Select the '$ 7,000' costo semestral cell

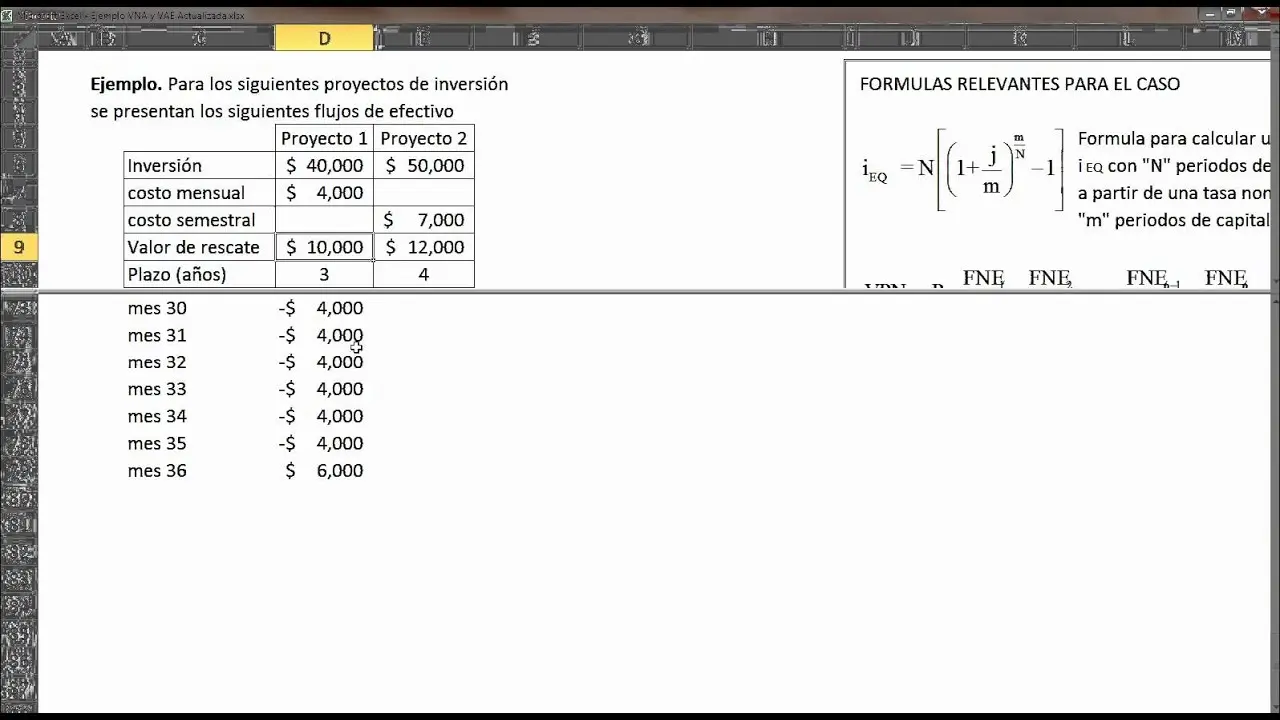(424, 220)
